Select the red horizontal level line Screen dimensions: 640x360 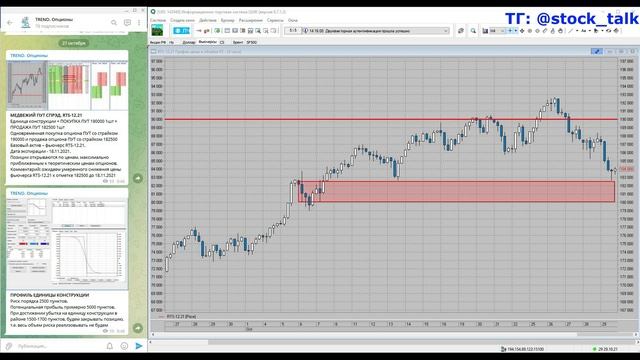[x=391, y=119]
